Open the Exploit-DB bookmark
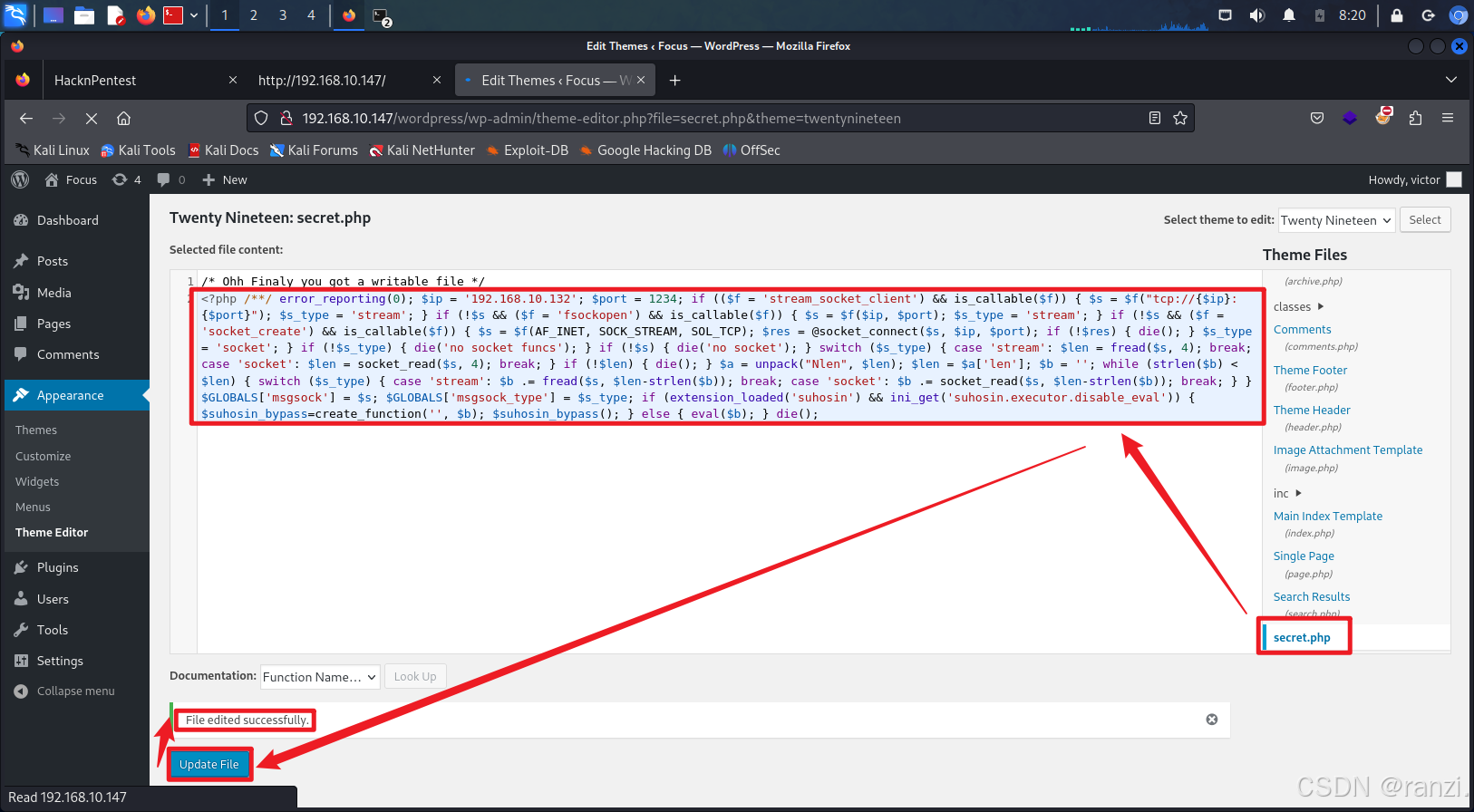1474x812 pixels. pos(528,150)
